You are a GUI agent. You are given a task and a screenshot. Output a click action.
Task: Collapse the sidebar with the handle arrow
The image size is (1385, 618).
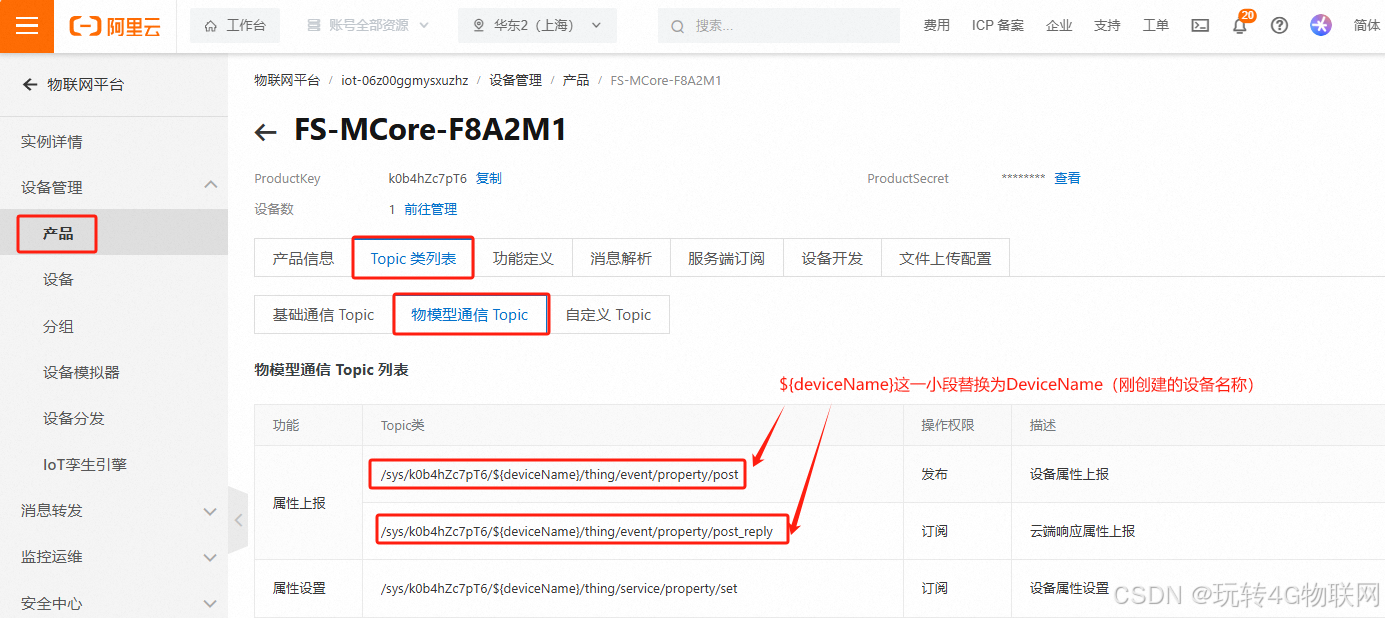[238, 520]
